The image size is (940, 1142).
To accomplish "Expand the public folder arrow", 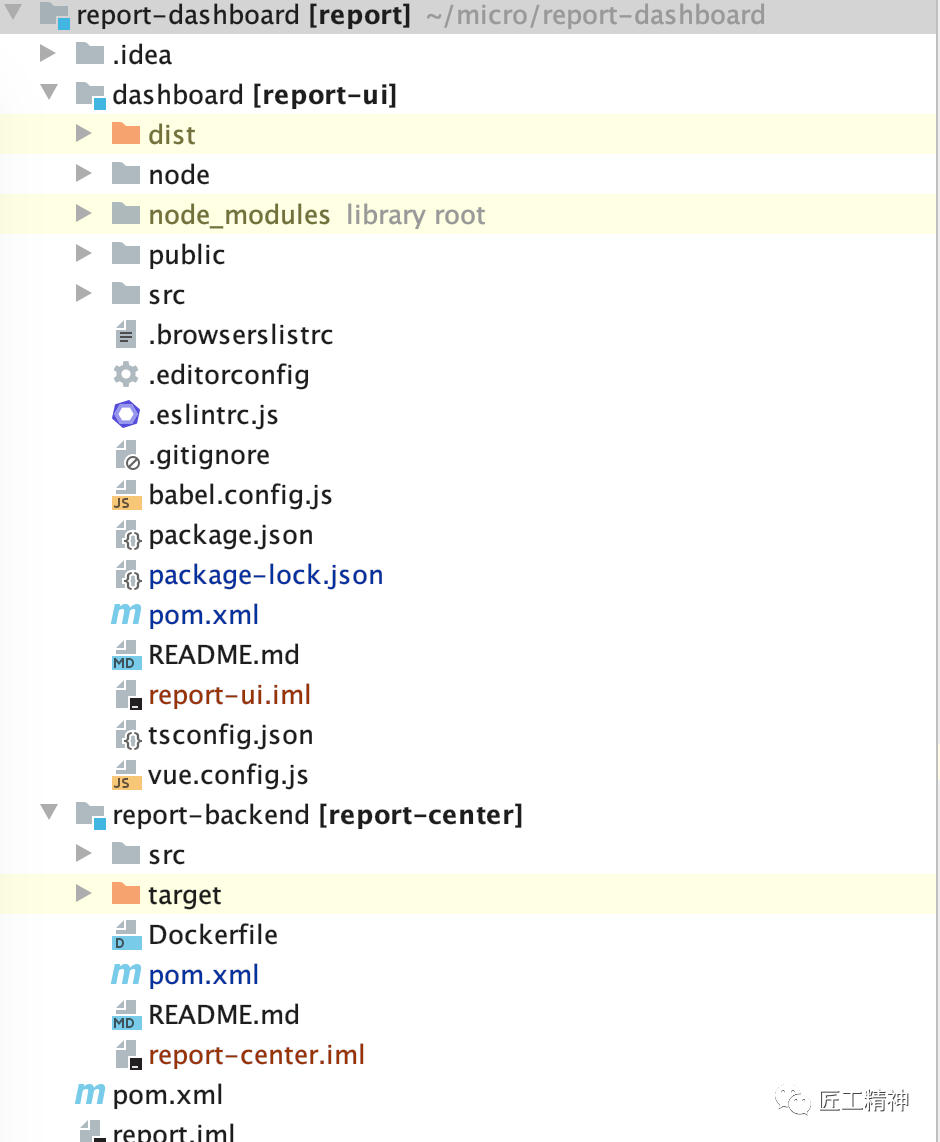I will [84, 254].
